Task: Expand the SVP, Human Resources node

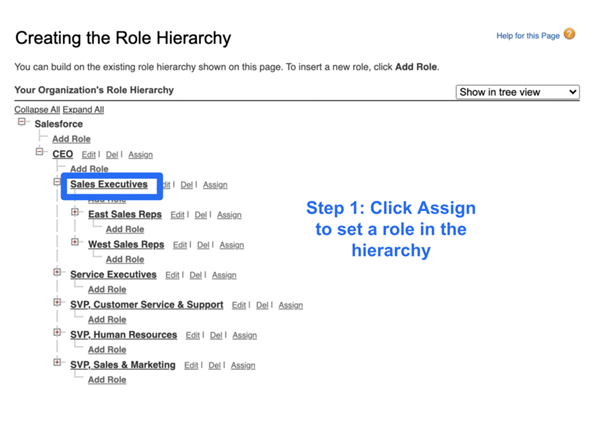Action: point(58,333)
